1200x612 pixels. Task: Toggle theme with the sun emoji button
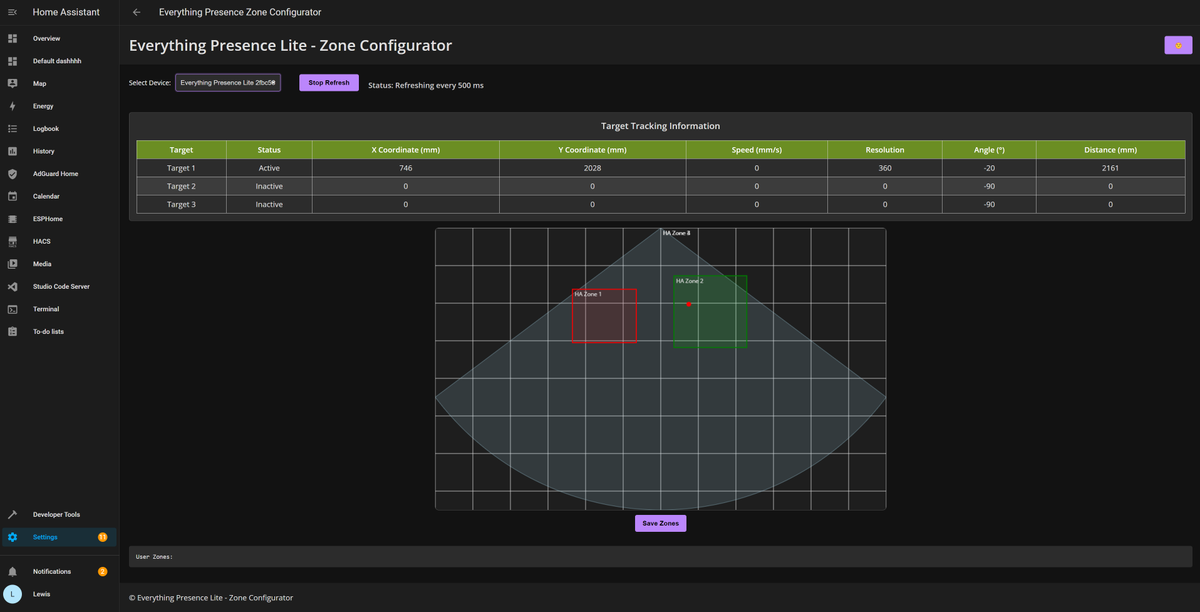pyautogui.click(x=1178, y=45)
